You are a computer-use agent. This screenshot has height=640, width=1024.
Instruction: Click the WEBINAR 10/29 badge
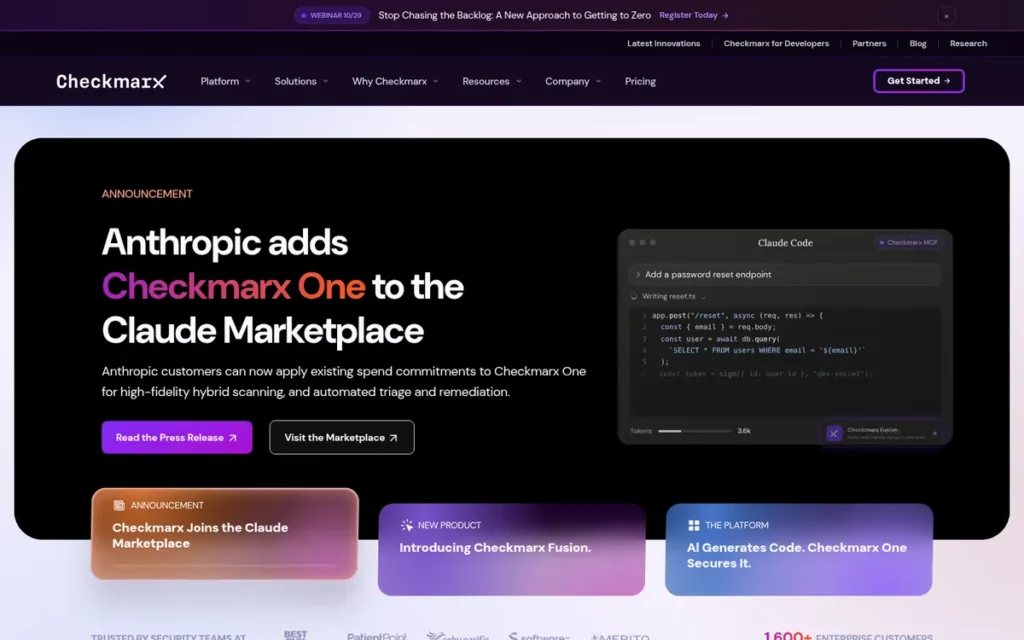(332, 15)
